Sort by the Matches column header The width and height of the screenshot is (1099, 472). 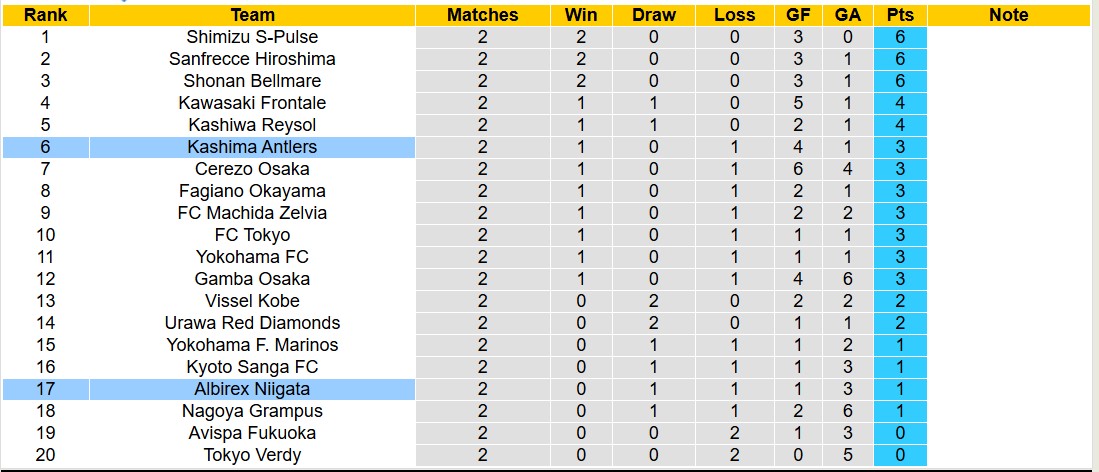click(482, 15)
